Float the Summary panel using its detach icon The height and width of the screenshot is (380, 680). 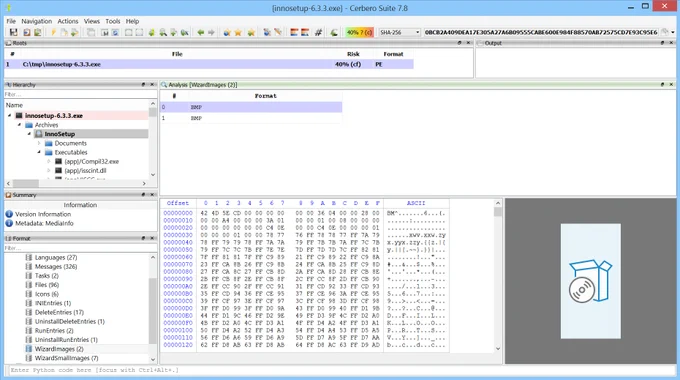click(x=143, y=195)
